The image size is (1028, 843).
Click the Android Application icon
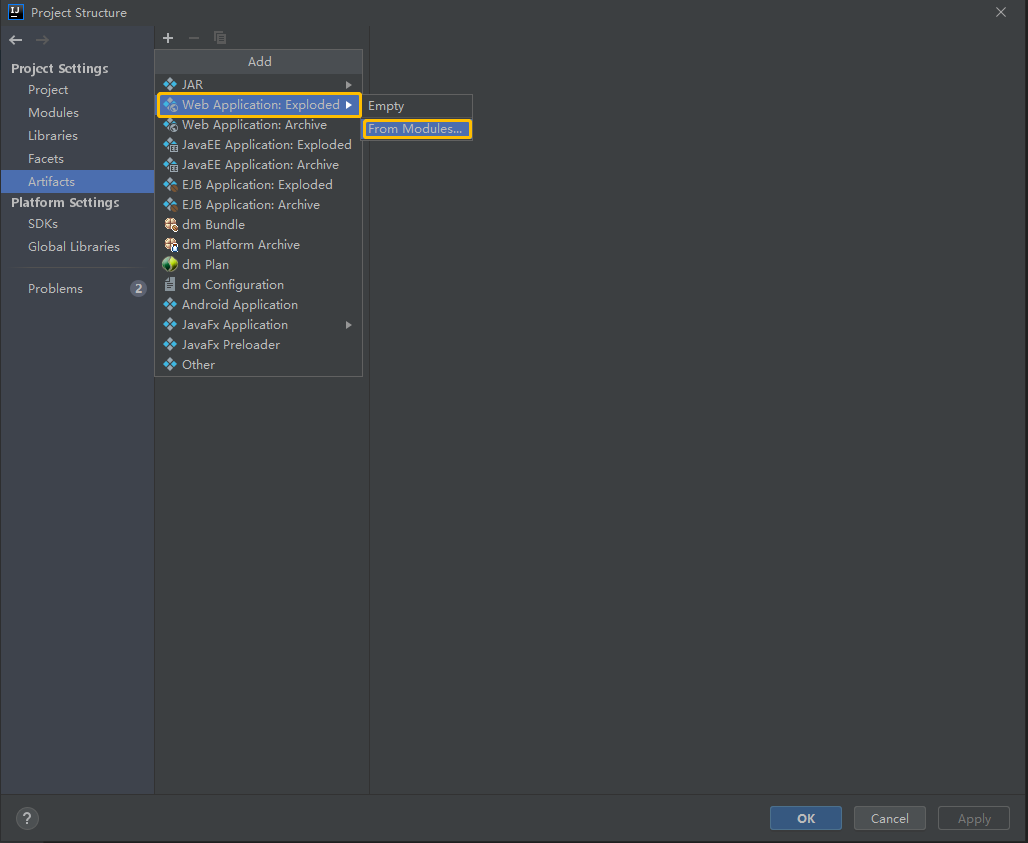pyautogui.click(x=170, y=304)
